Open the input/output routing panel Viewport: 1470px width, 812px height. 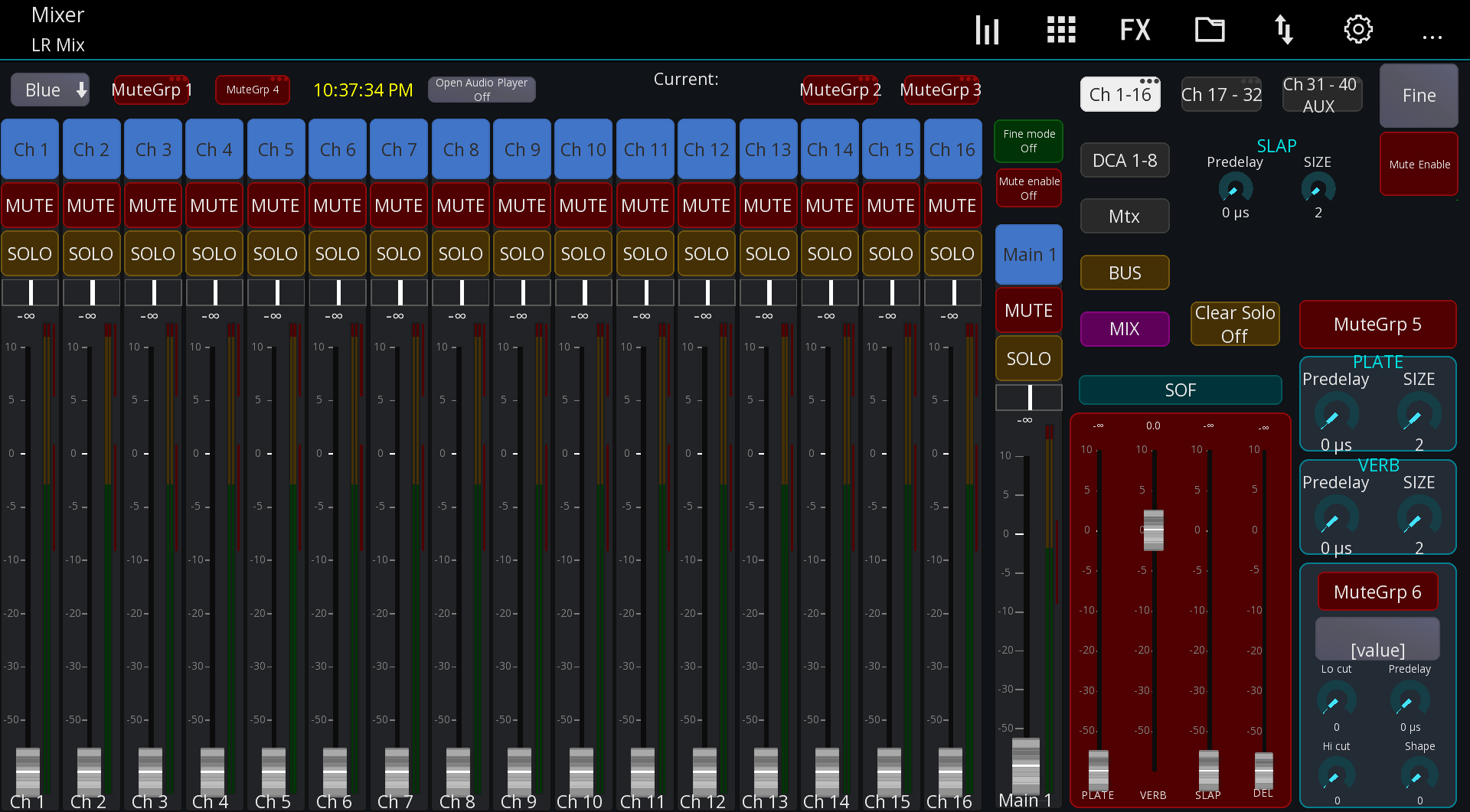click(x=1283, y=29)
